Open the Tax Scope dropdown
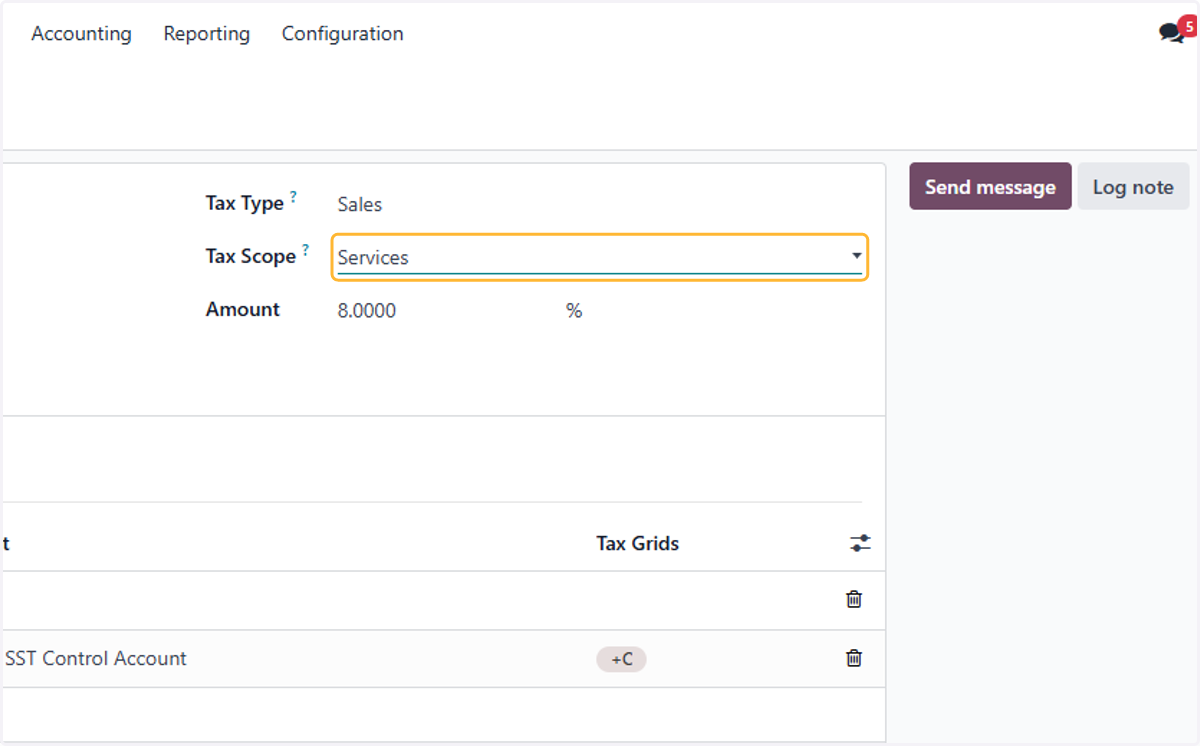 click(600, 257)
